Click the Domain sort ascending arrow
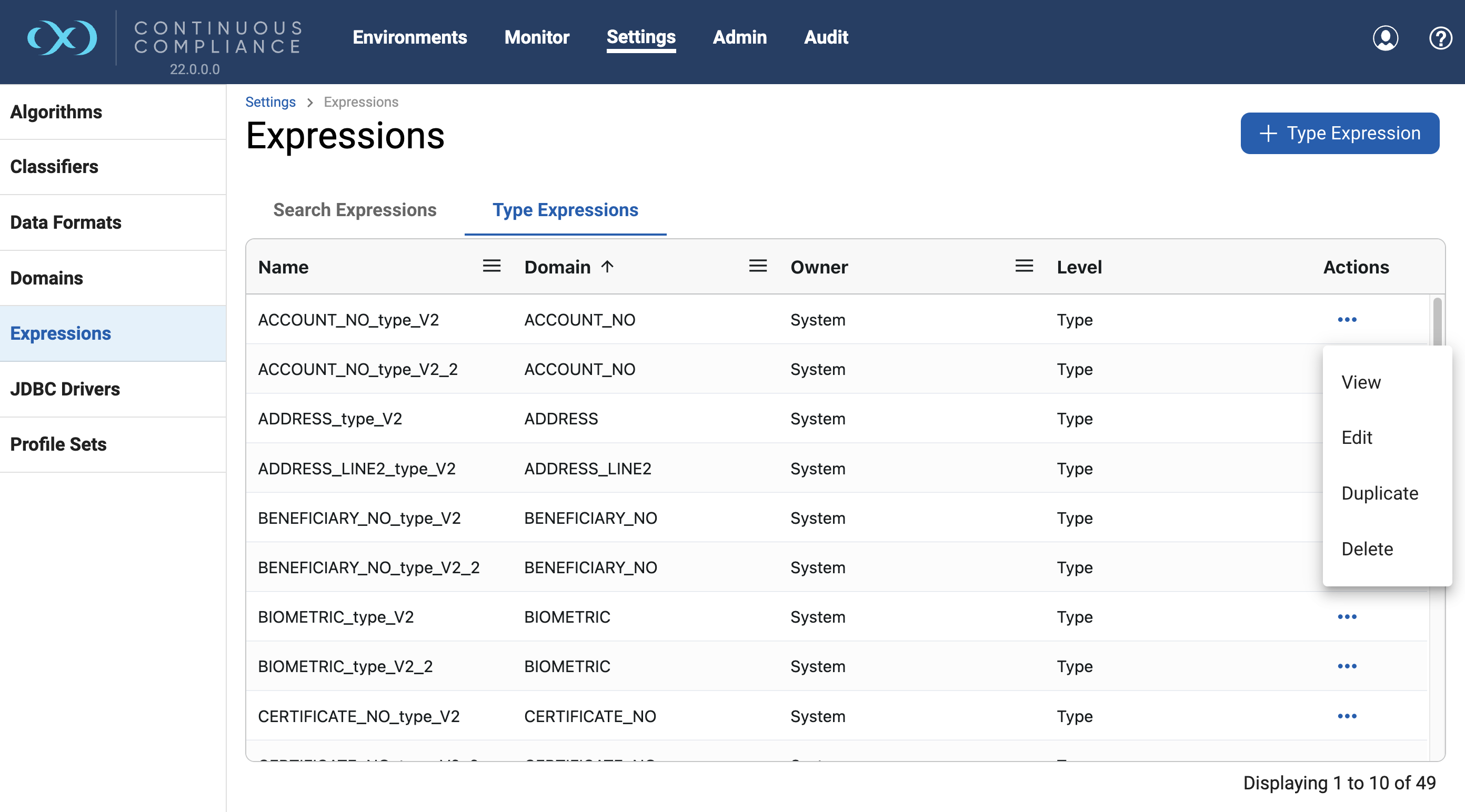Viewport: 1465px width, 812px height. (607, 267)
